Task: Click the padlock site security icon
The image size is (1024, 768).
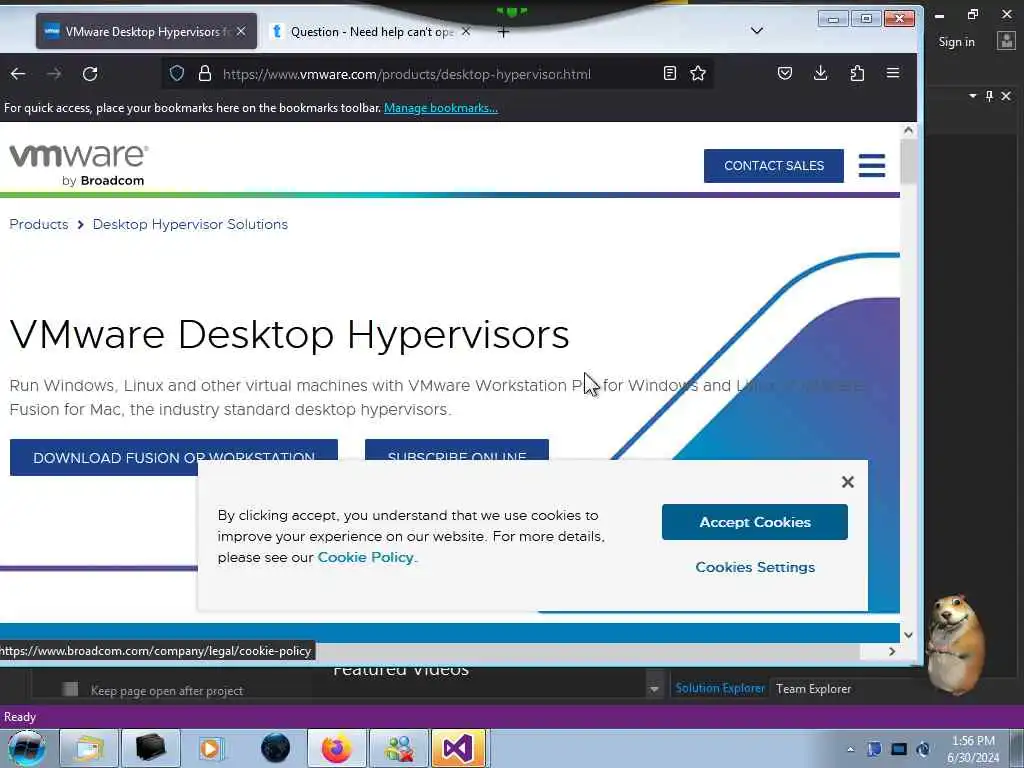Action: pos(204,73)
